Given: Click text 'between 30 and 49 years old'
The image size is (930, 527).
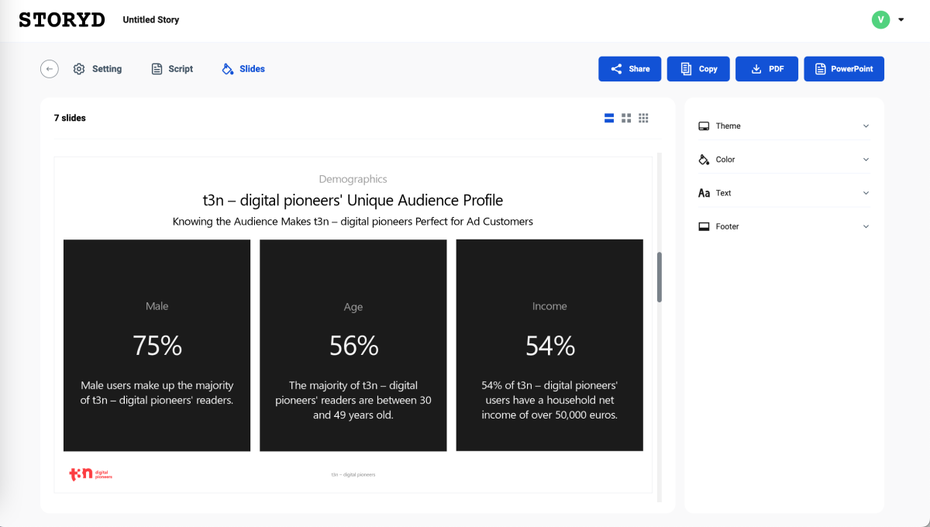Looking at the screenshot, I should point(372,408).
